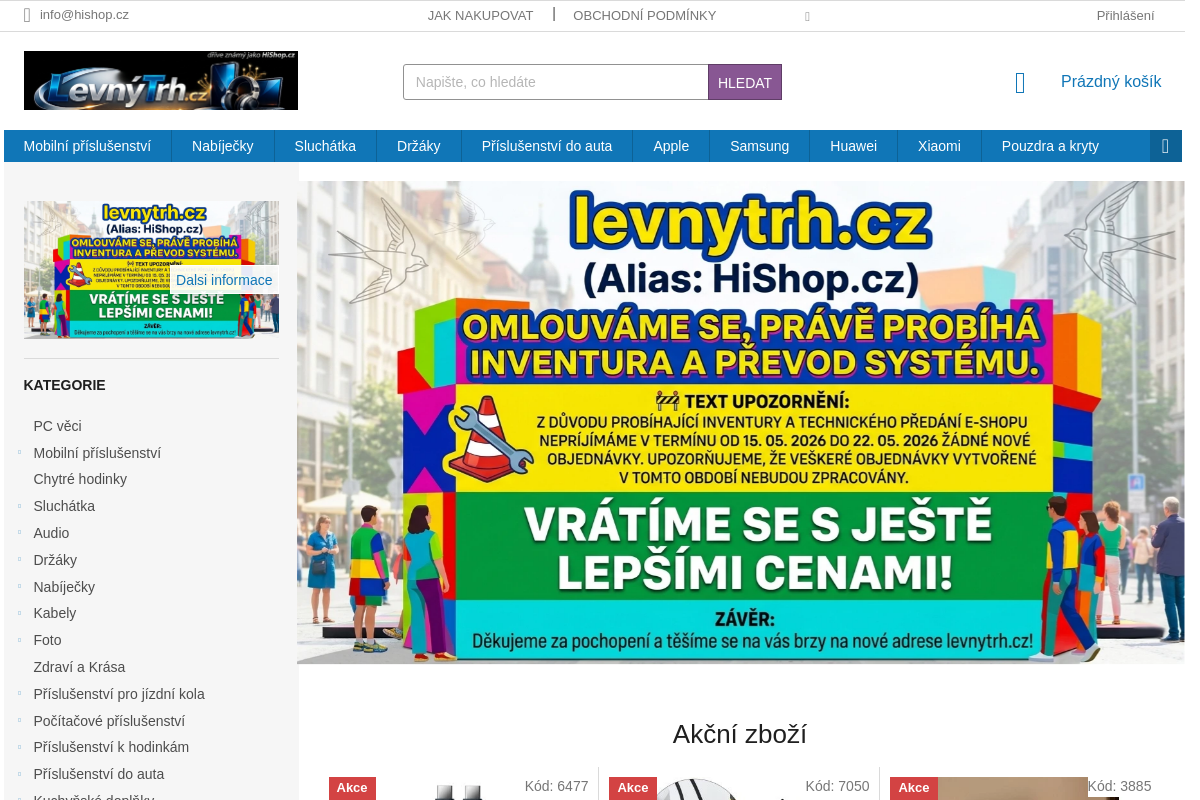Open Audio category text in sidebar
1200x800 pixels.
click(51, 533)
